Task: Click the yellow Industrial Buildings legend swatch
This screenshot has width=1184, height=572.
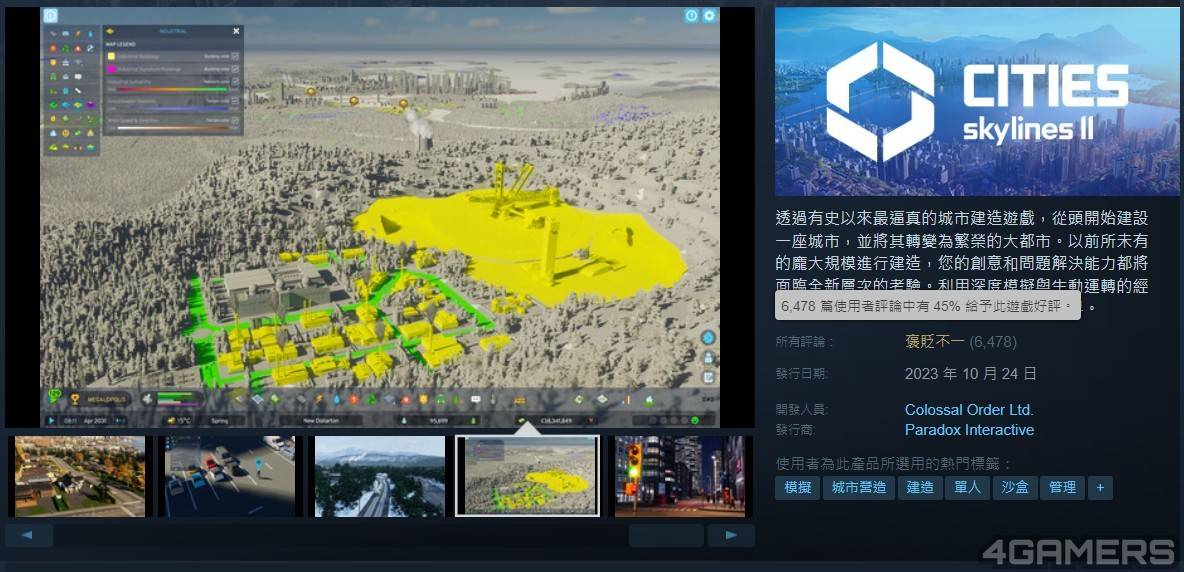Action: 111,57
